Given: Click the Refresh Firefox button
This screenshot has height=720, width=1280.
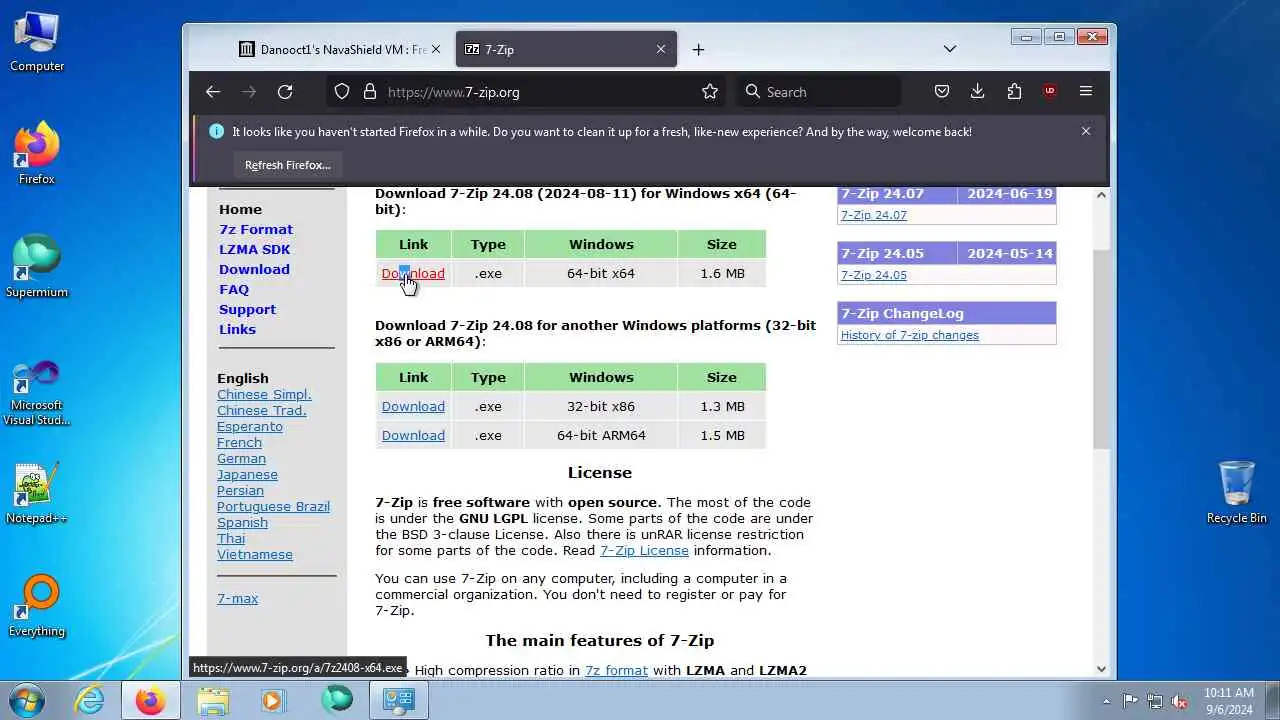Looking at the screenshot, I should [288, 165].
